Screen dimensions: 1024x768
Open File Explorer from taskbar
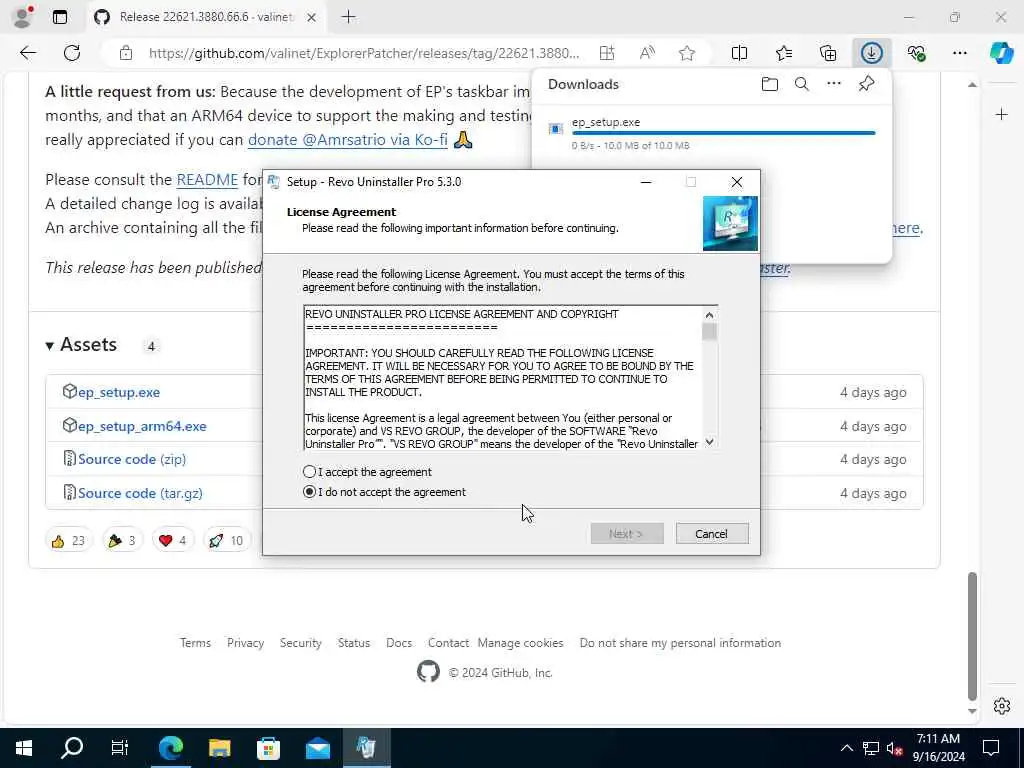tap(219, 748)
